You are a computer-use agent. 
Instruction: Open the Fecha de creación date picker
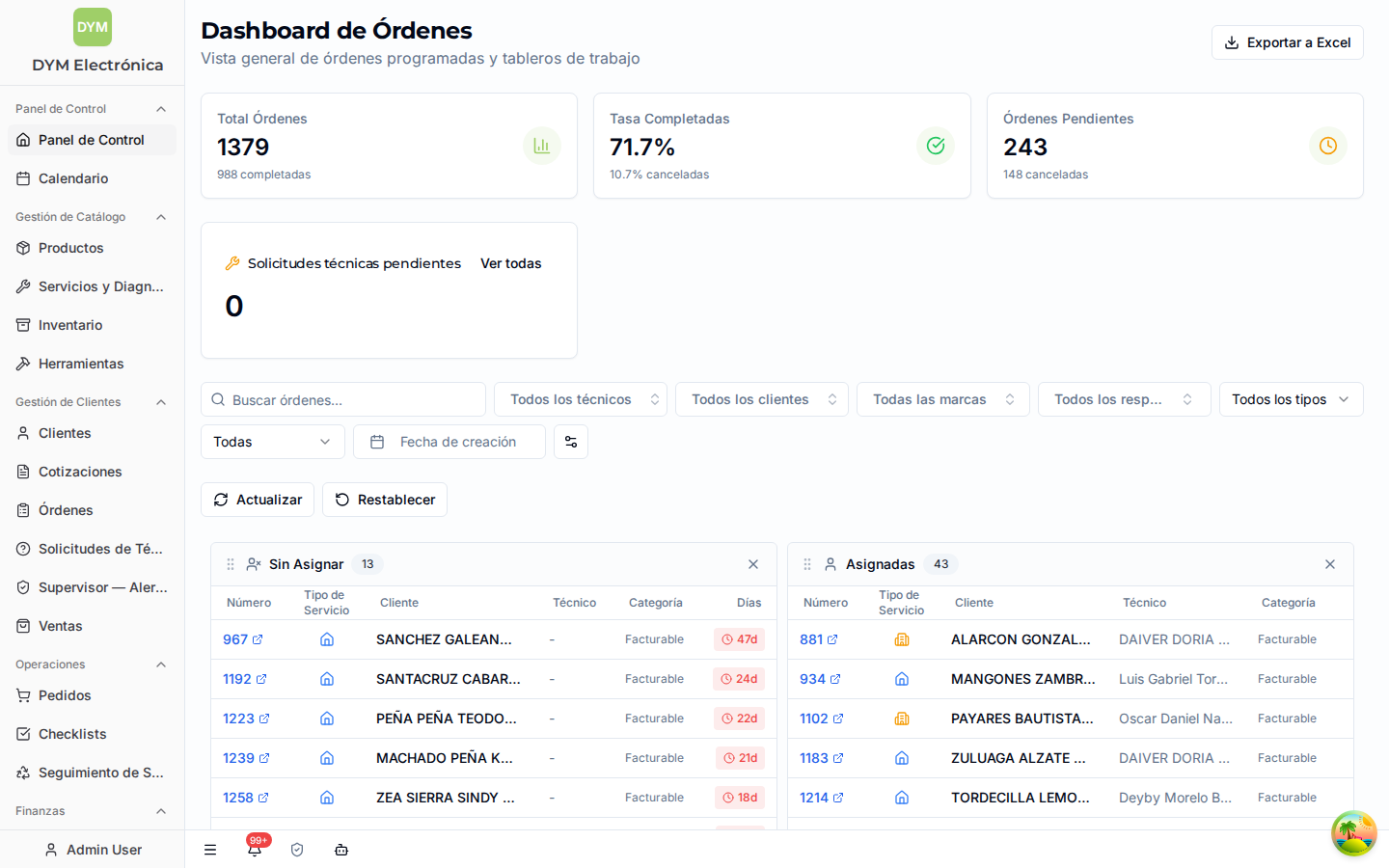coord(449,442)
